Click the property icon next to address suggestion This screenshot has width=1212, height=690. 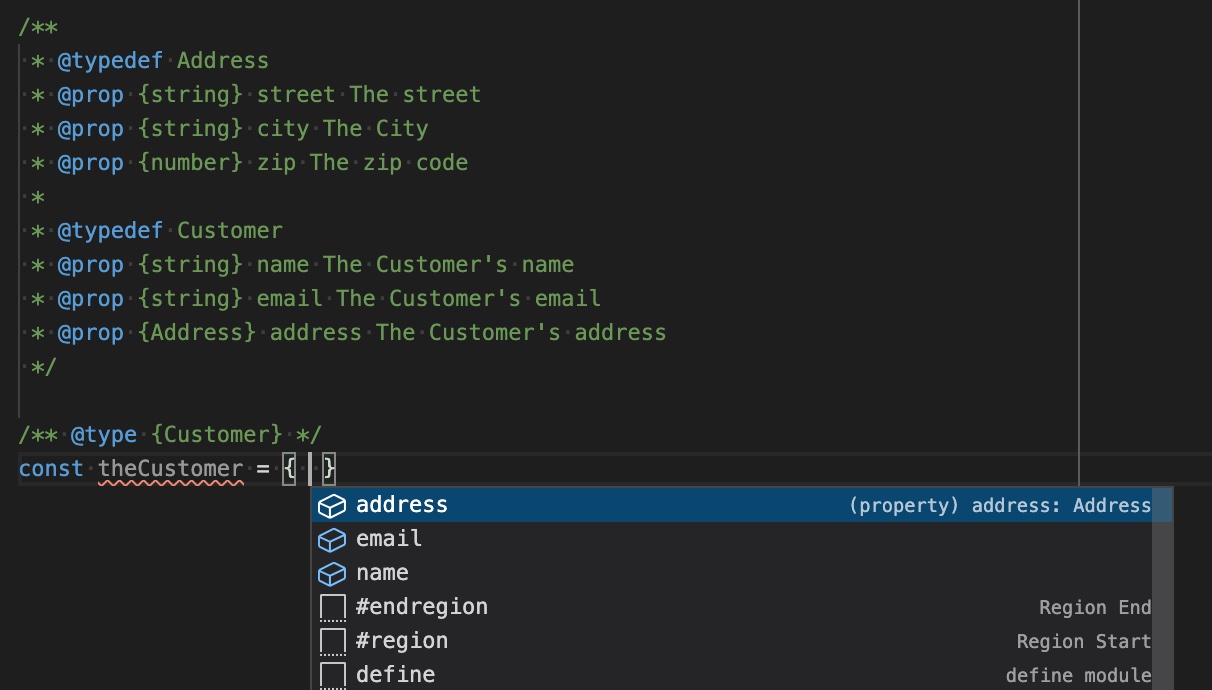331,506
